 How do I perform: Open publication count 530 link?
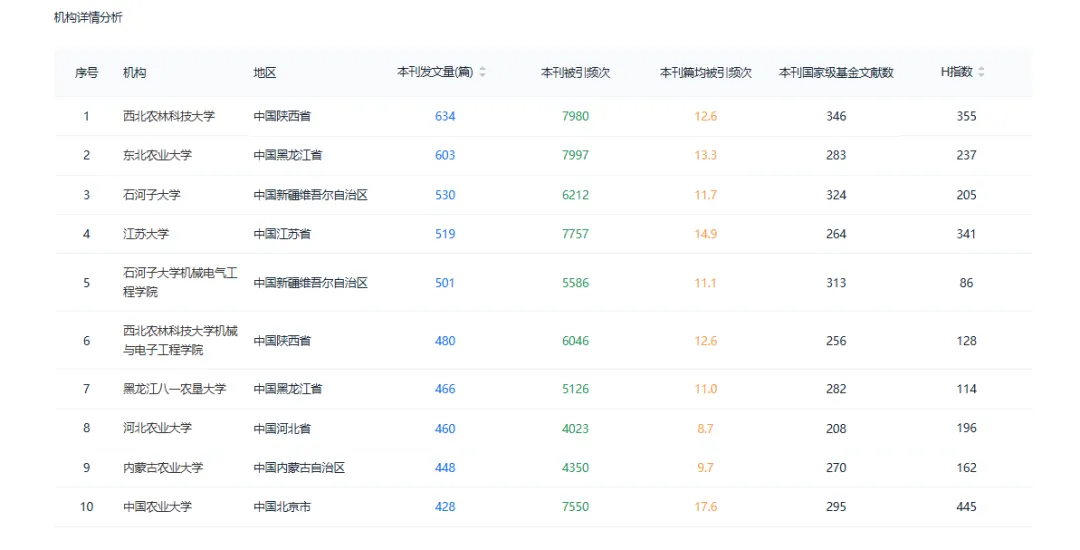pos(445,195)
